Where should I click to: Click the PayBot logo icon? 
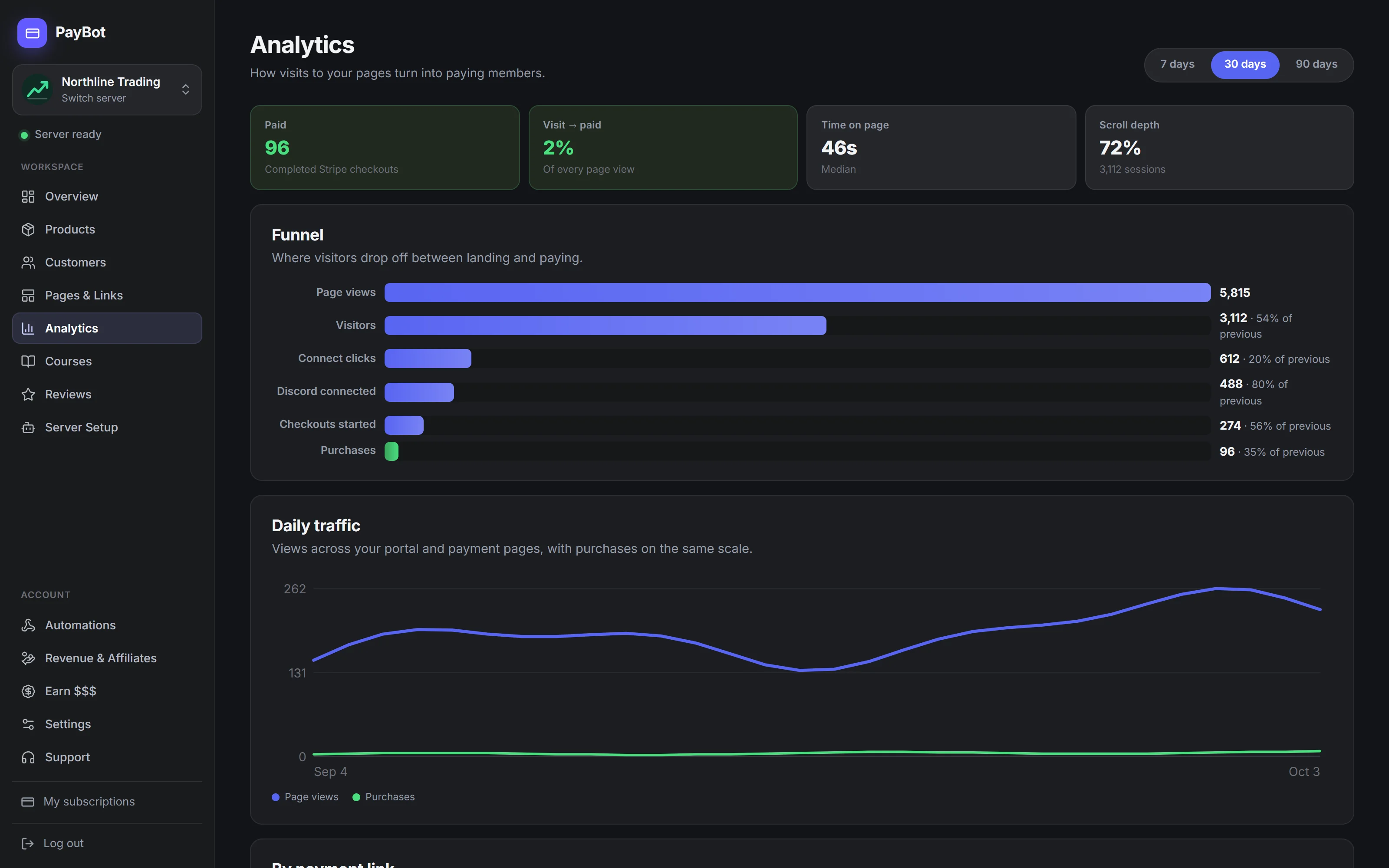point(32,33)
